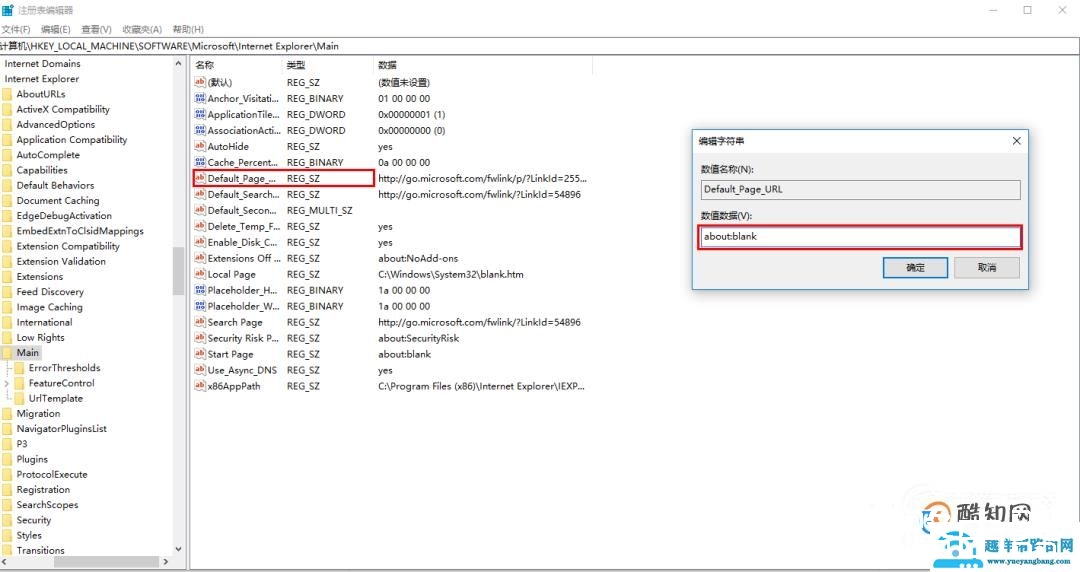Screen dimensions: 1080x572
Task: Select the Default_Secon... value row
Action: point(391,210)
